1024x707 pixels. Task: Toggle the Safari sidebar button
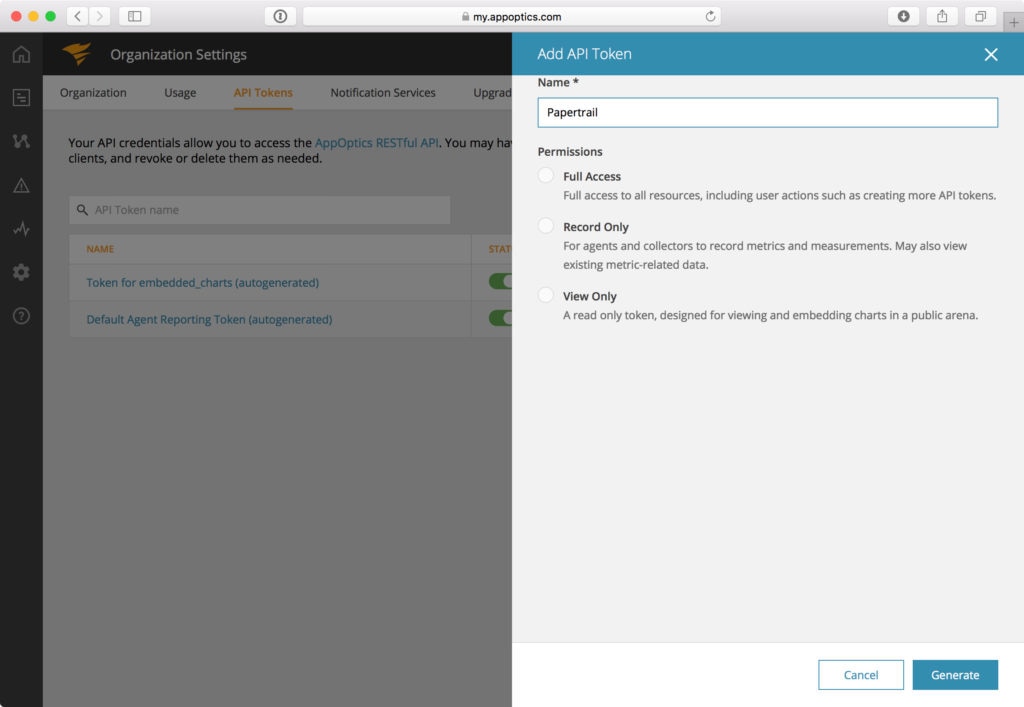click(x=135, y=16)
